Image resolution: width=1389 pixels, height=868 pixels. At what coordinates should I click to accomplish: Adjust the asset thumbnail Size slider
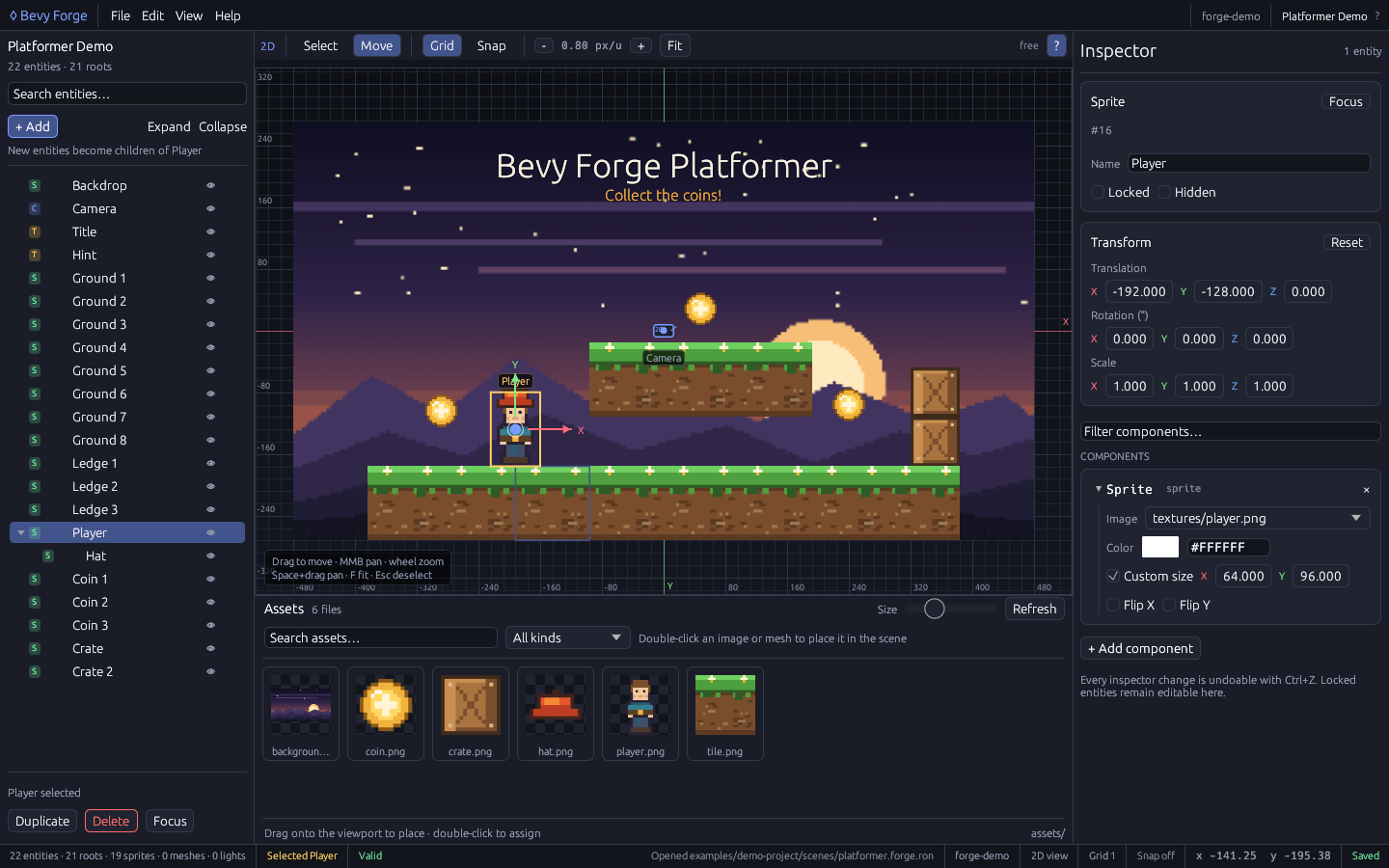(x=951, y=609)
